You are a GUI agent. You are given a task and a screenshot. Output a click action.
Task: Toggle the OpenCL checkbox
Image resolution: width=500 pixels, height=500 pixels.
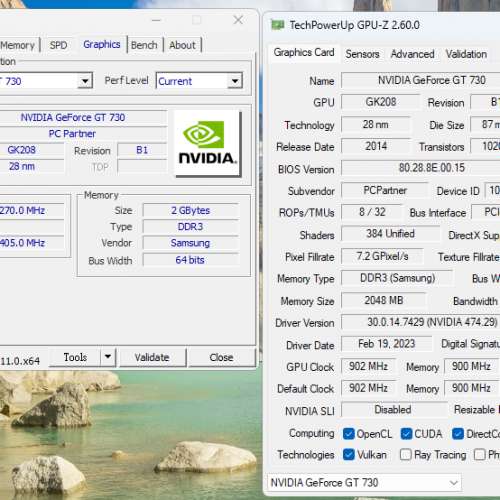coord(348,434)
